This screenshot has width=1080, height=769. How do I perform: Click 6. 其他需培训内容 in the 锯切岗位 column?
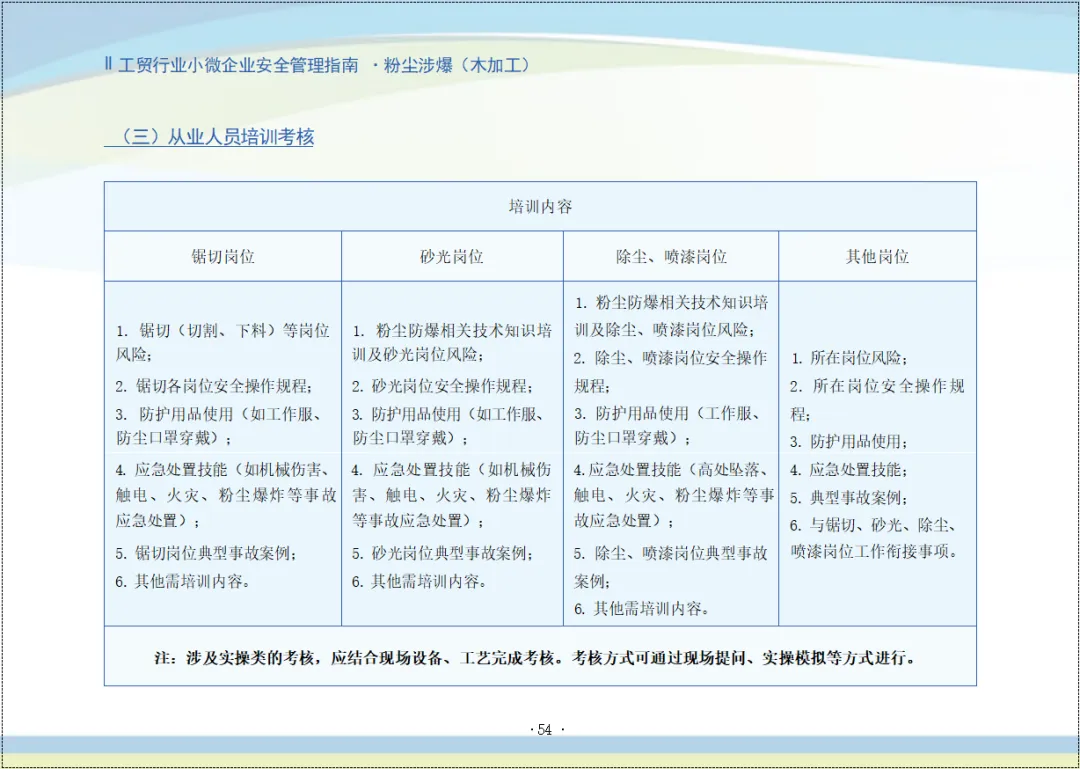[183, 582]
